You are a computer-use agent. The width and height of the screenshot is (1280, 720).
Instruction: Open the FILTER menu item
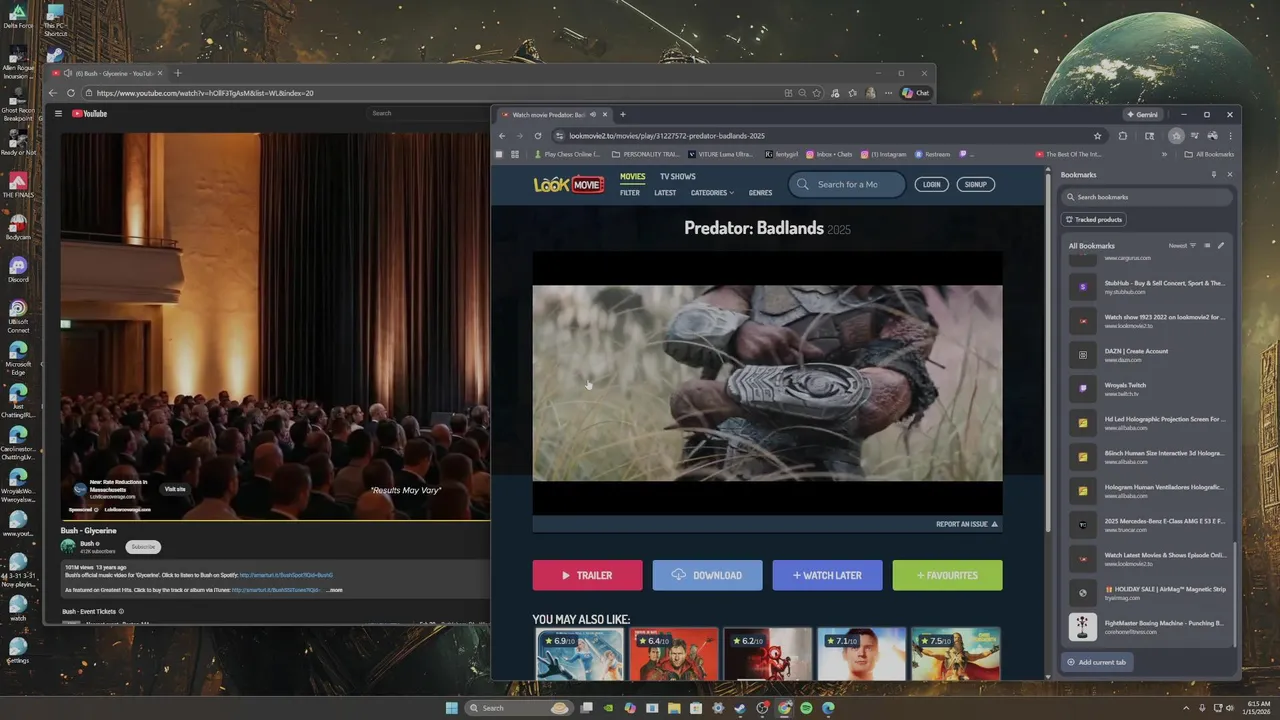(630, 193)
